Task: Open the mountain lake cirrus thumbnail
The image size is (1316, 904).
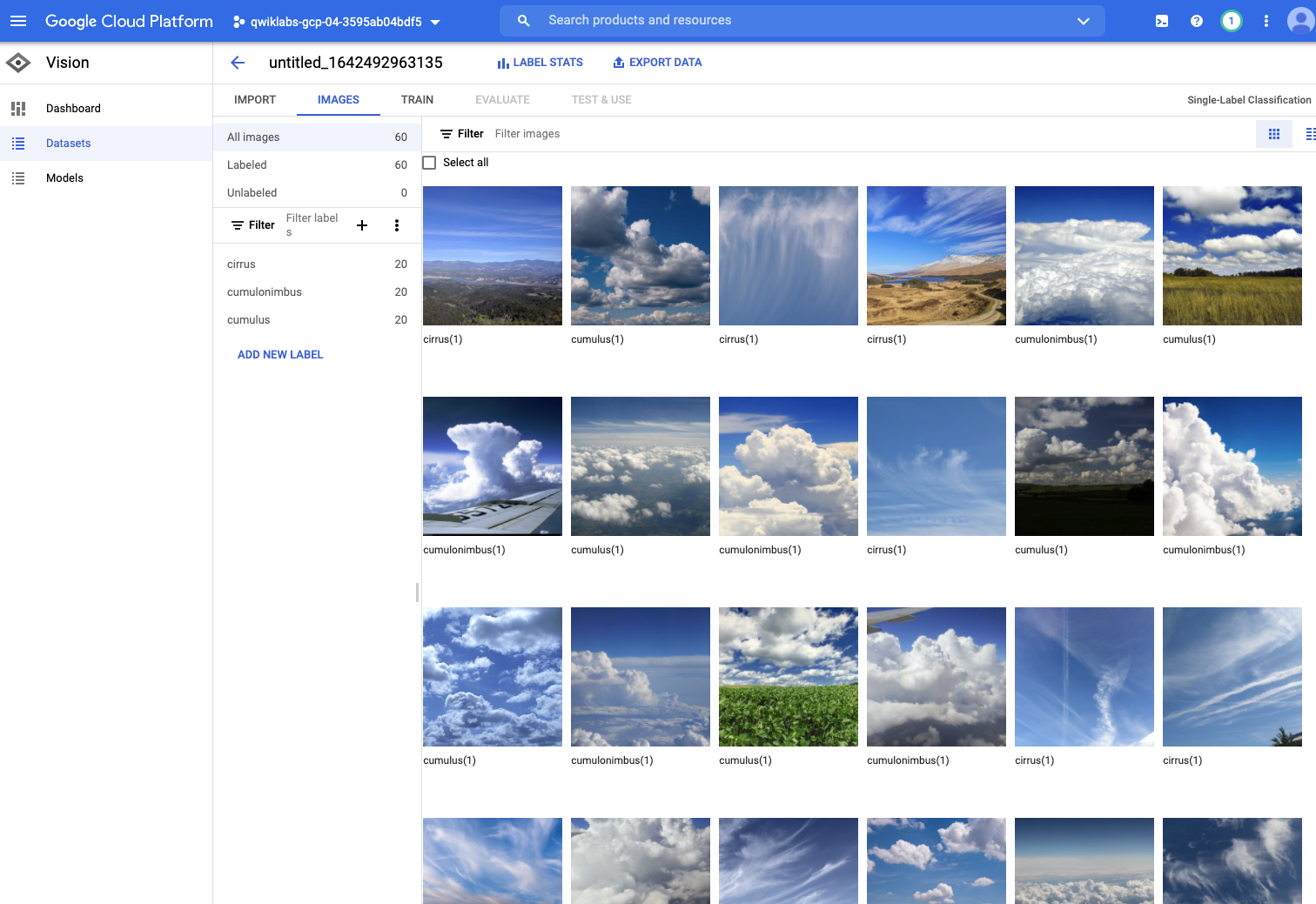Action: 493,256
